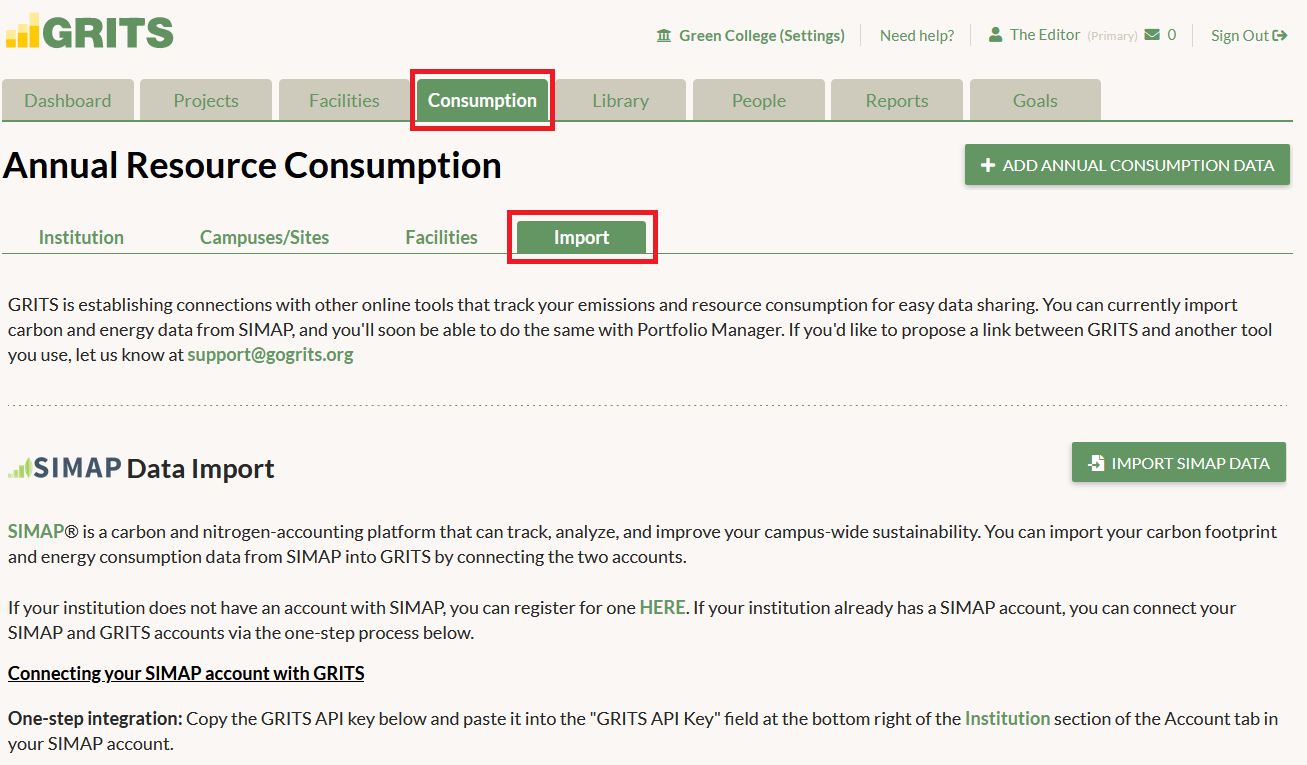Go to the Goals tab
Viewport: 1307px width, 765px height.
1035,100
